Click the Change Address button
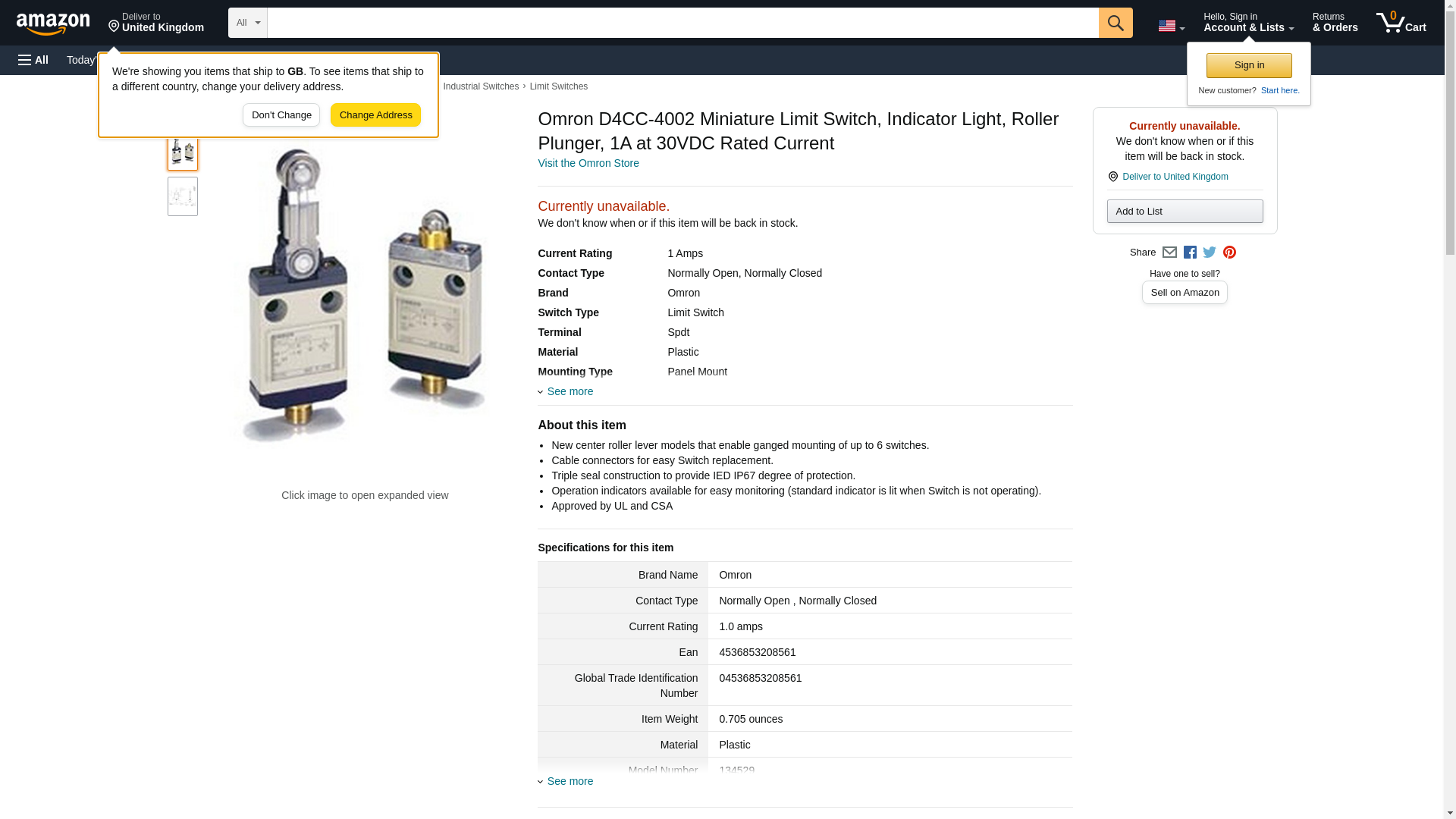The width and height of the screenshot is (1456, 819). click(x=375, y=115)
